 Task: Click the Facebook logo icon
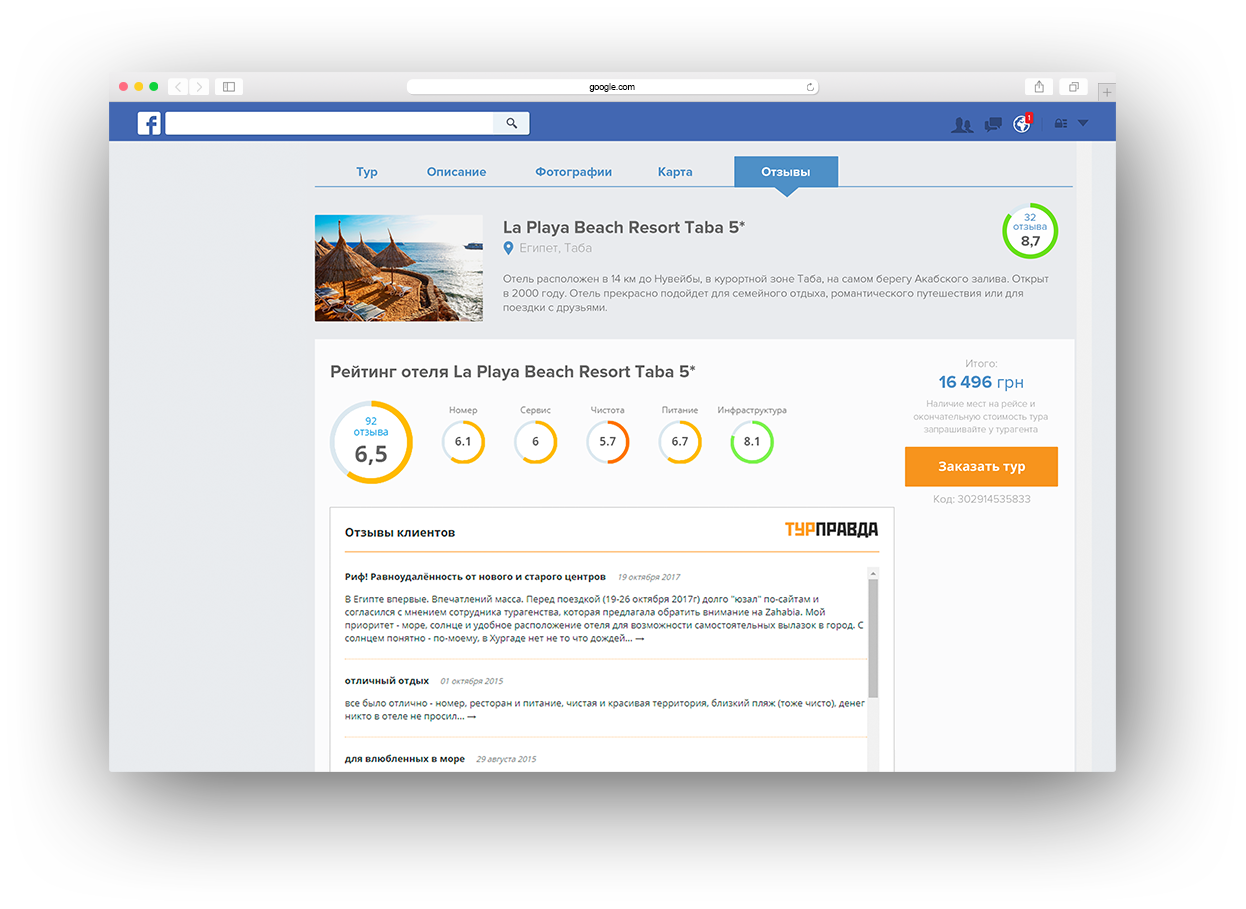point(149,123)
